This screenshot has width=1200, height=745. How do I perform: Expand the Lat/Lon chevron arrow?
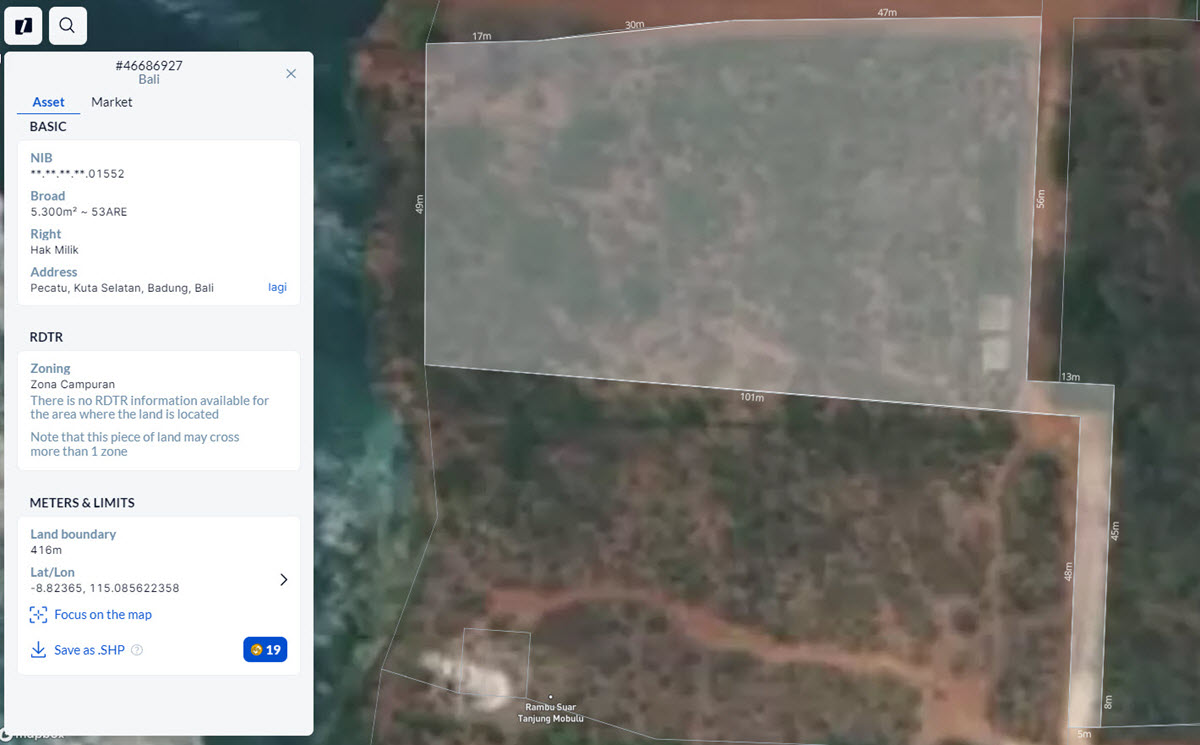pyautogui.click(x=283, y=580)
